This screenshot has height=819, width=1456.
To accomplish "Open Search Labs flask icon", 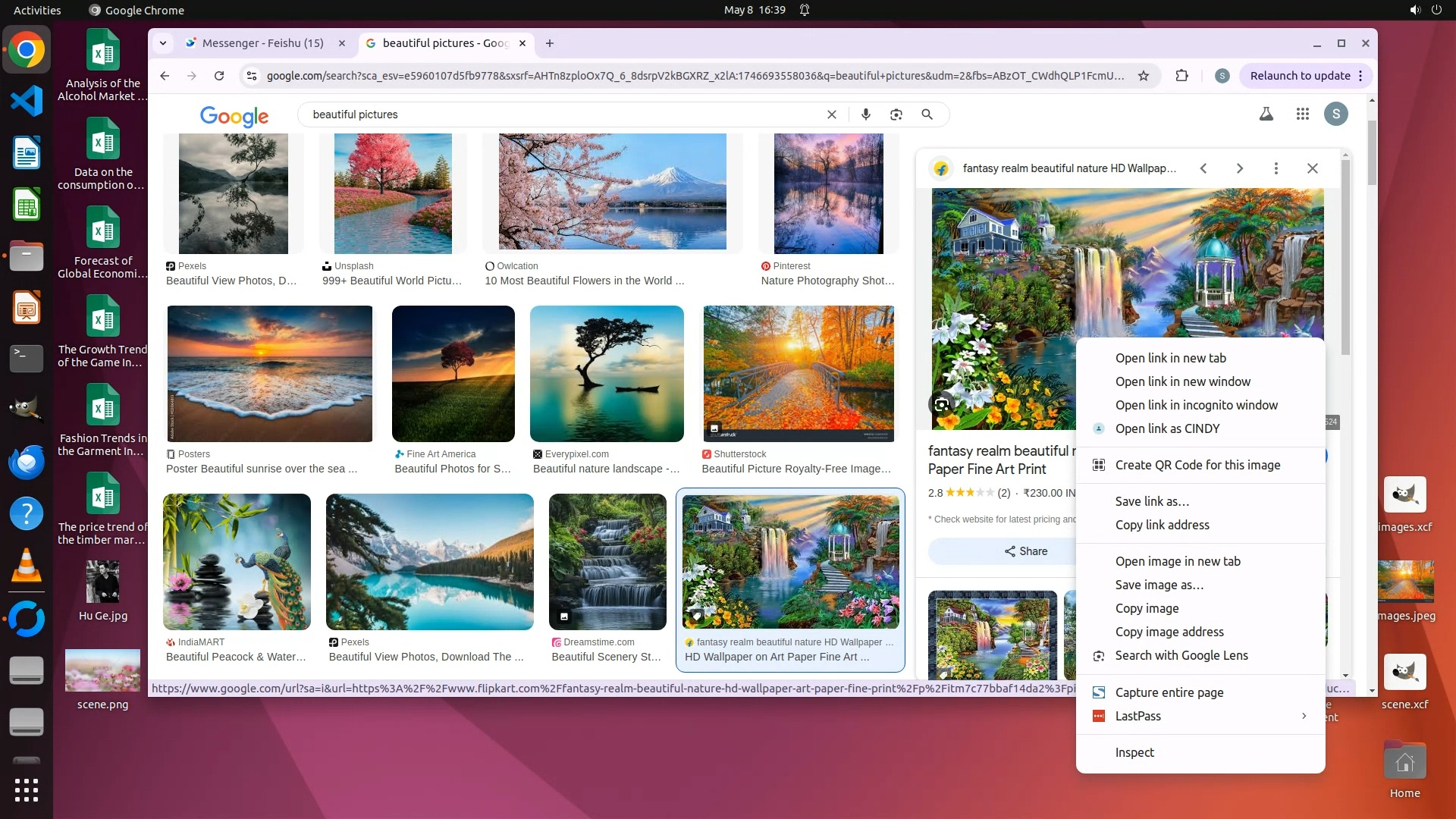I will 1266,115.
